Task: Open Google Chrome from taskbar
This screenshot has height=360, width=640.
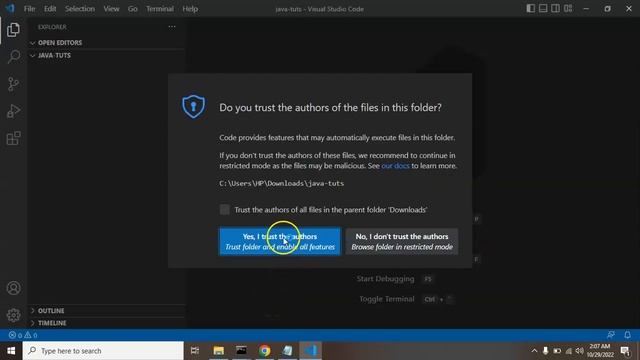Action: tap(264, 351)
